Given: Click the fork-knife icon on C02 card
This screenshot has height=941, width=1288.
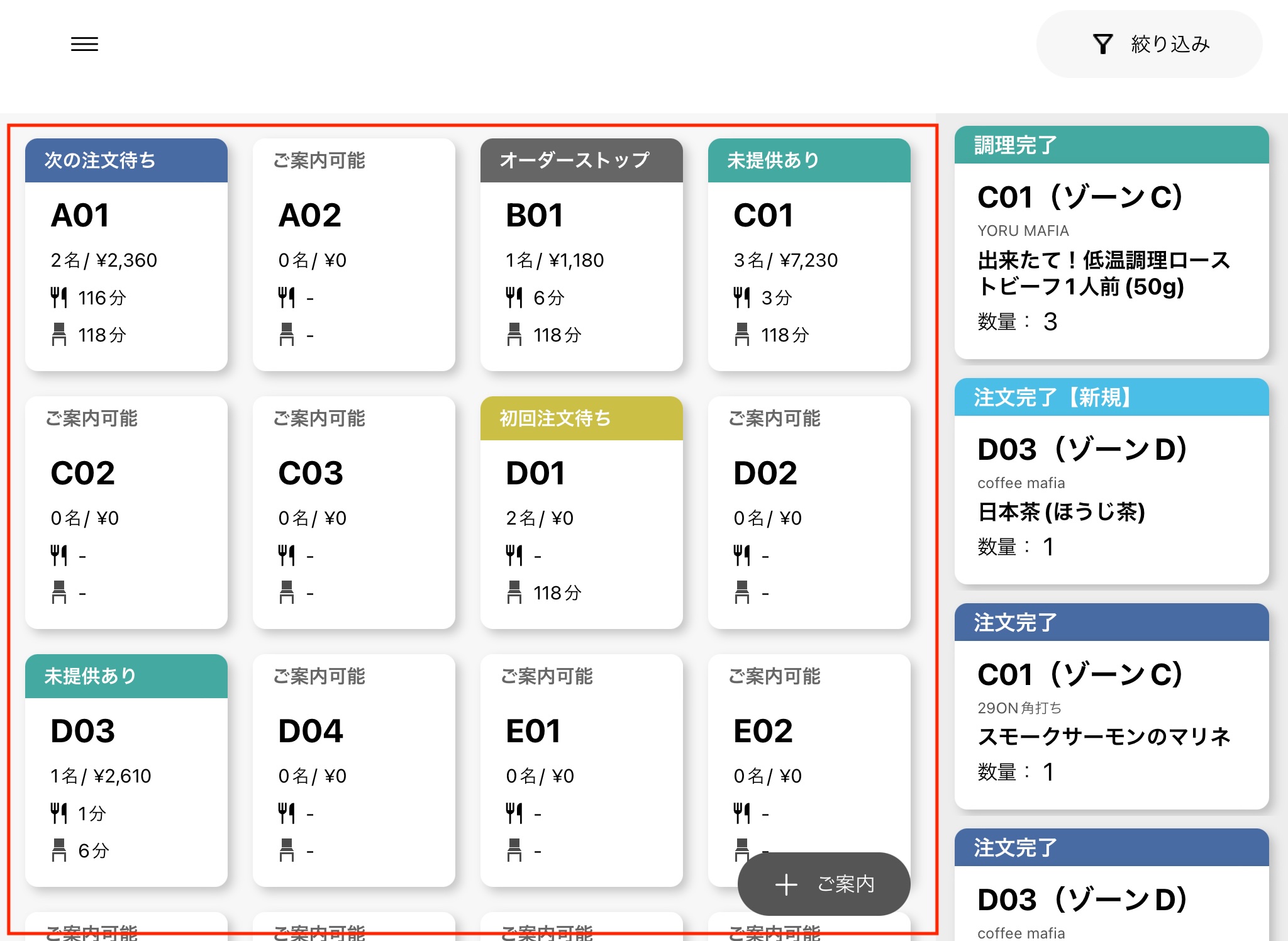Looking at the screenshot, I should [59, 555].
